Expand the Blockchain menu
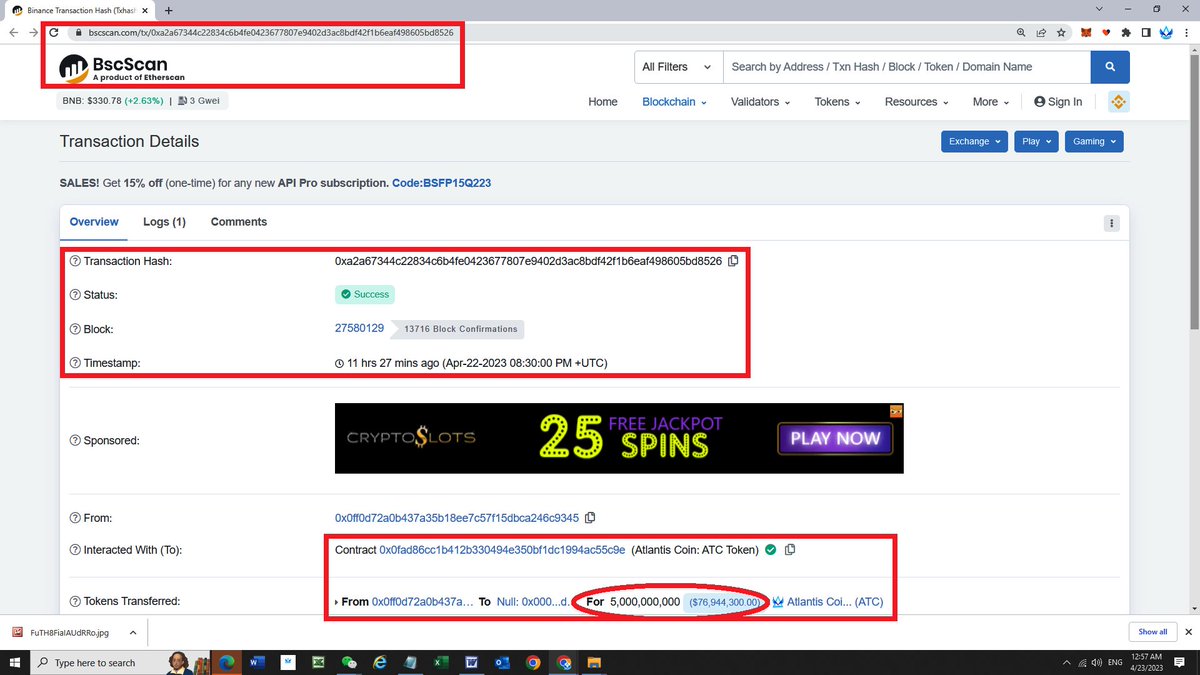The width and height of the screenshot is (1200, 675). click(x=674, y=102)
